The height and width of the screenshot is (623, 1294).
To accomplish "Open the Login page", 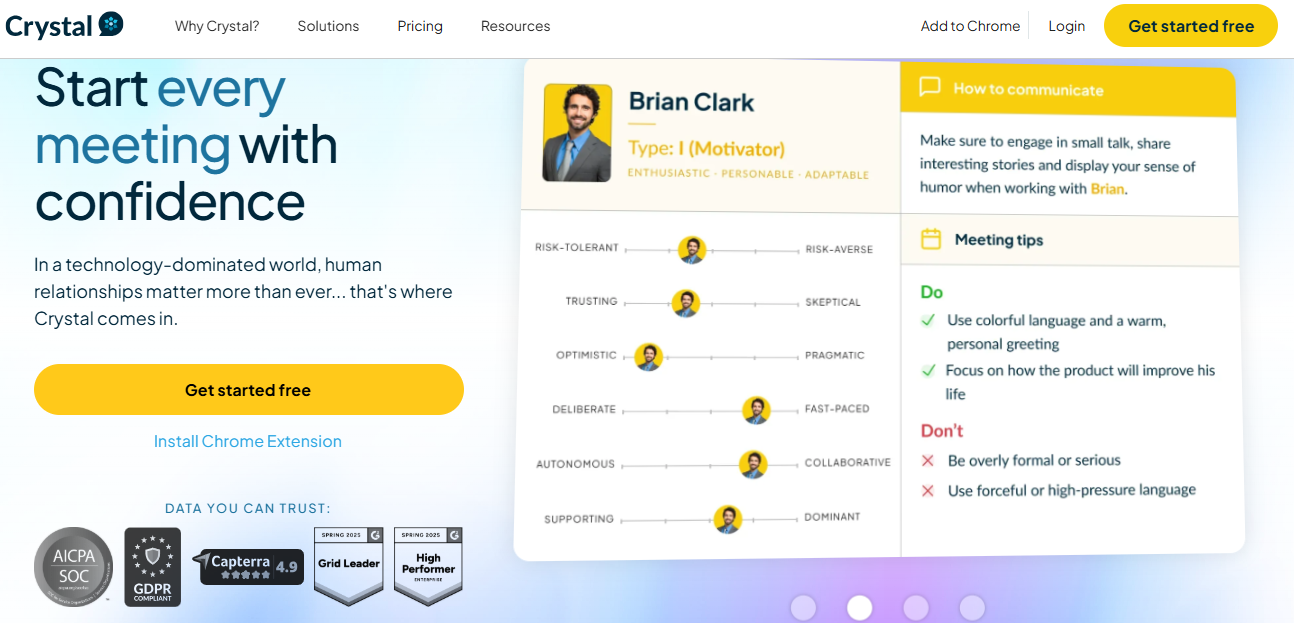I will tap(1066, 26).
